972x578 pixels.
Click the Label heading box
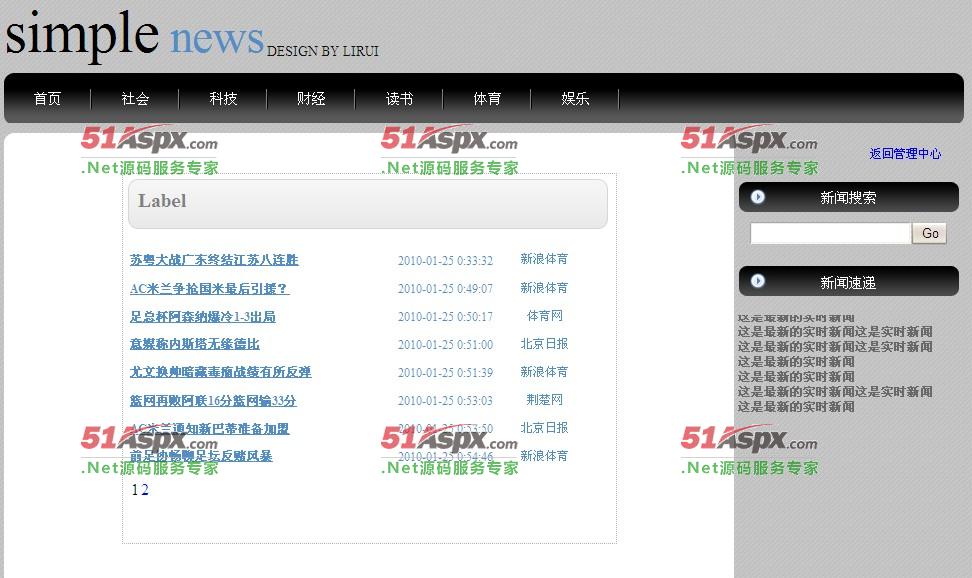pyautogui.click(x=368, y=204)
